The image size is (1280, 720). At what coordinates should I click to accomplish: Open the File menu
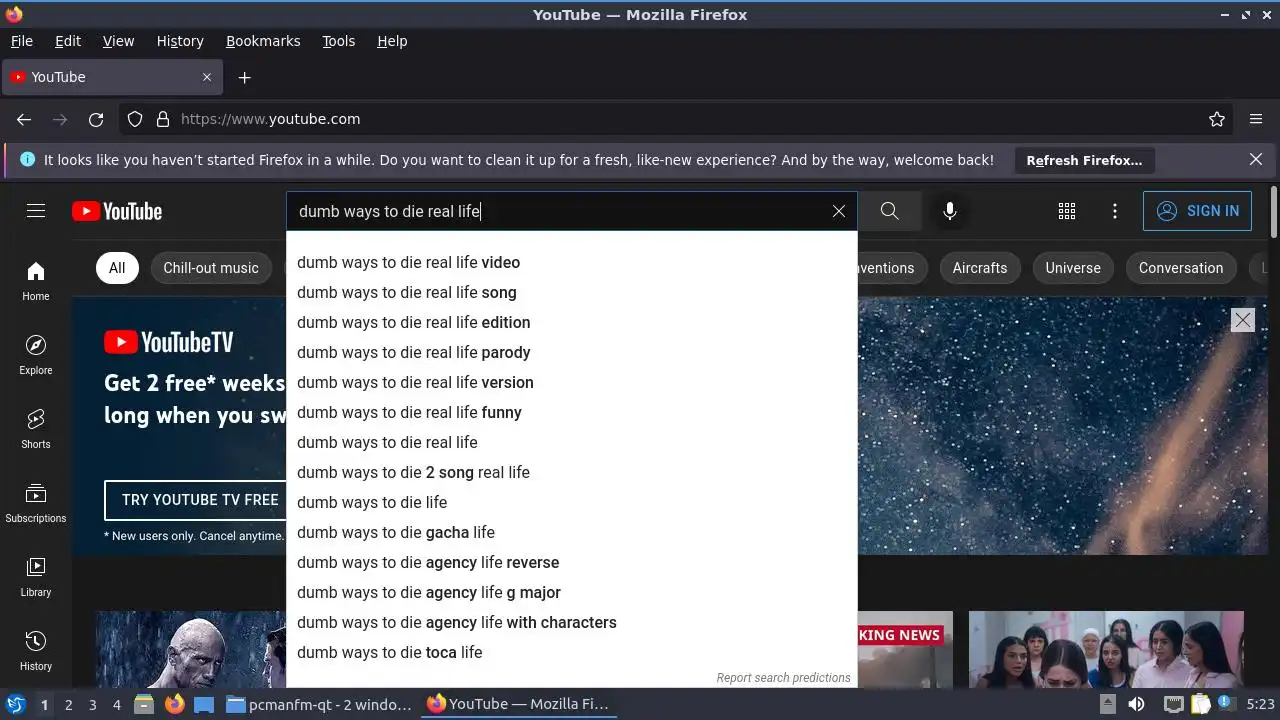[21, 41]
